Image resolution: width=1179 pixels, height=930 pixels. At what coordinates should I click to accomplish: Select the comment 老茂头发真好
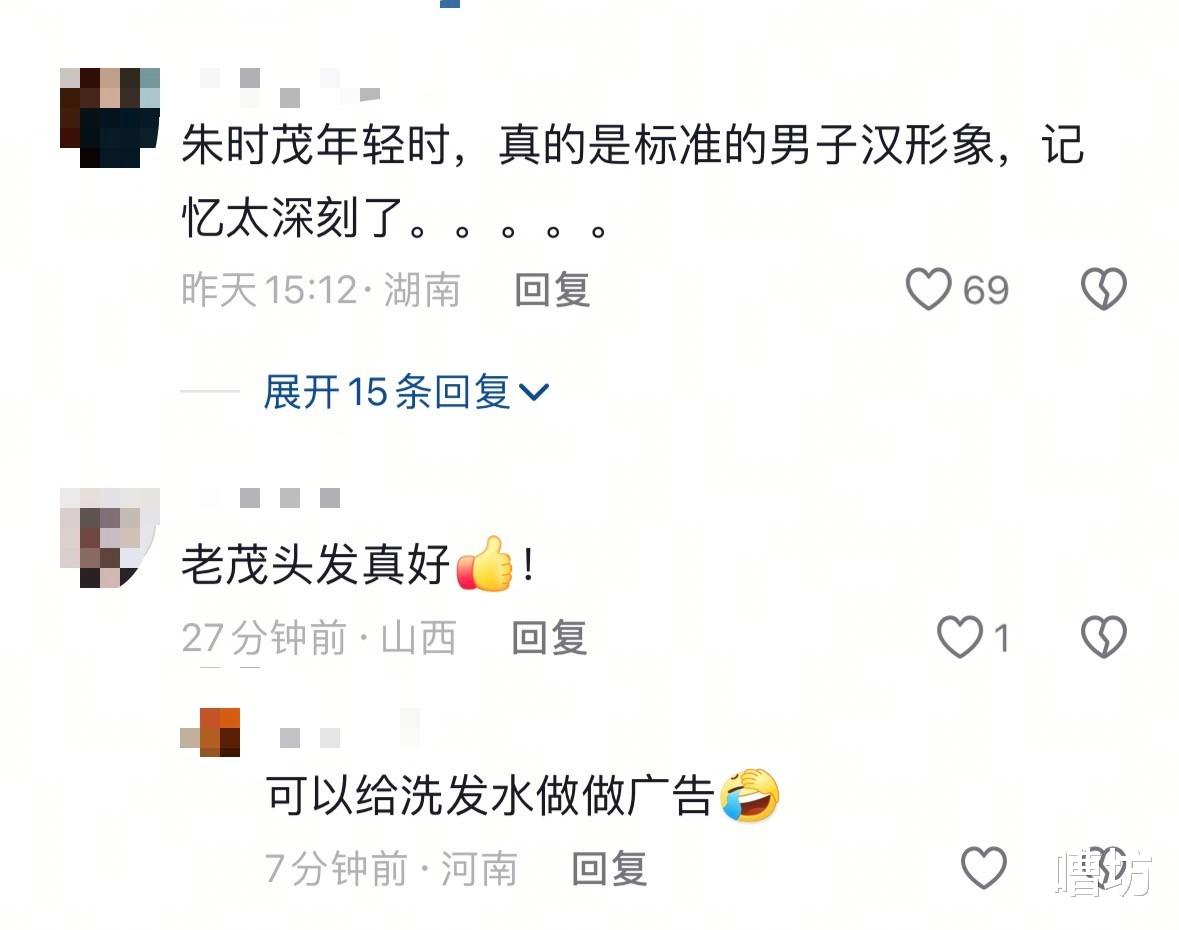359,564
